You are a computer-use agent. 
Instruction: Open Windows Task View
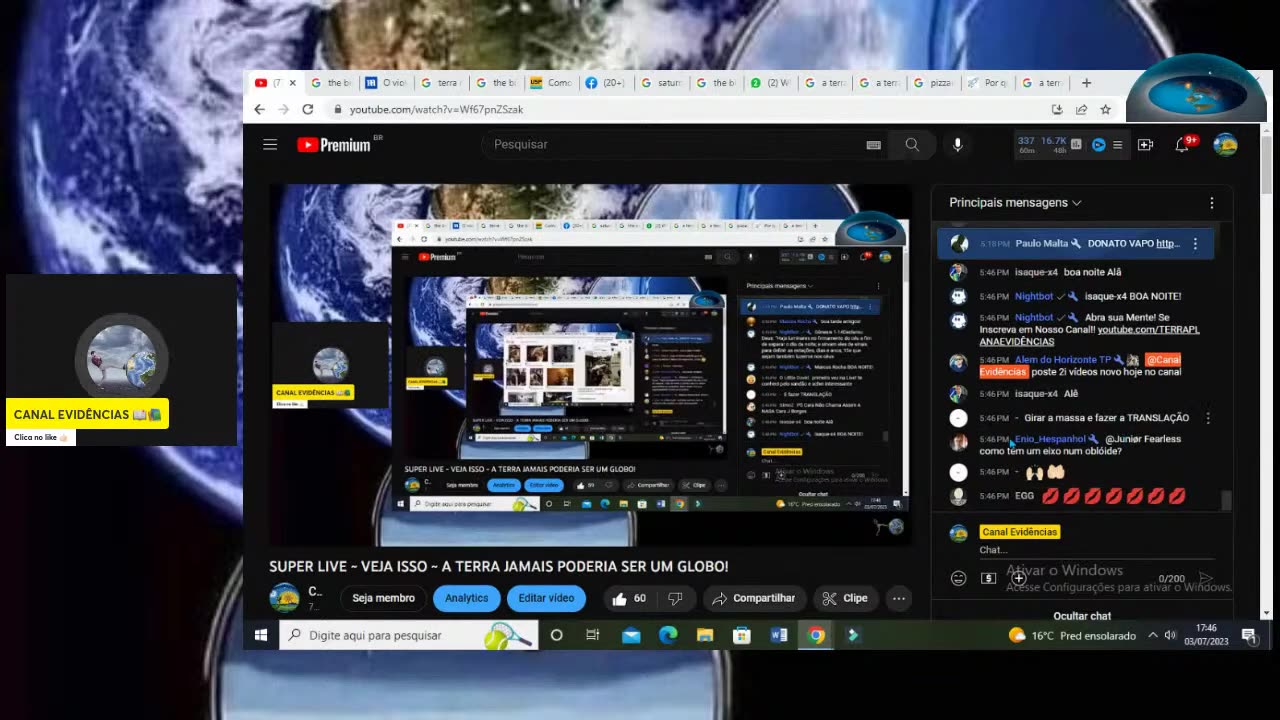593,635
